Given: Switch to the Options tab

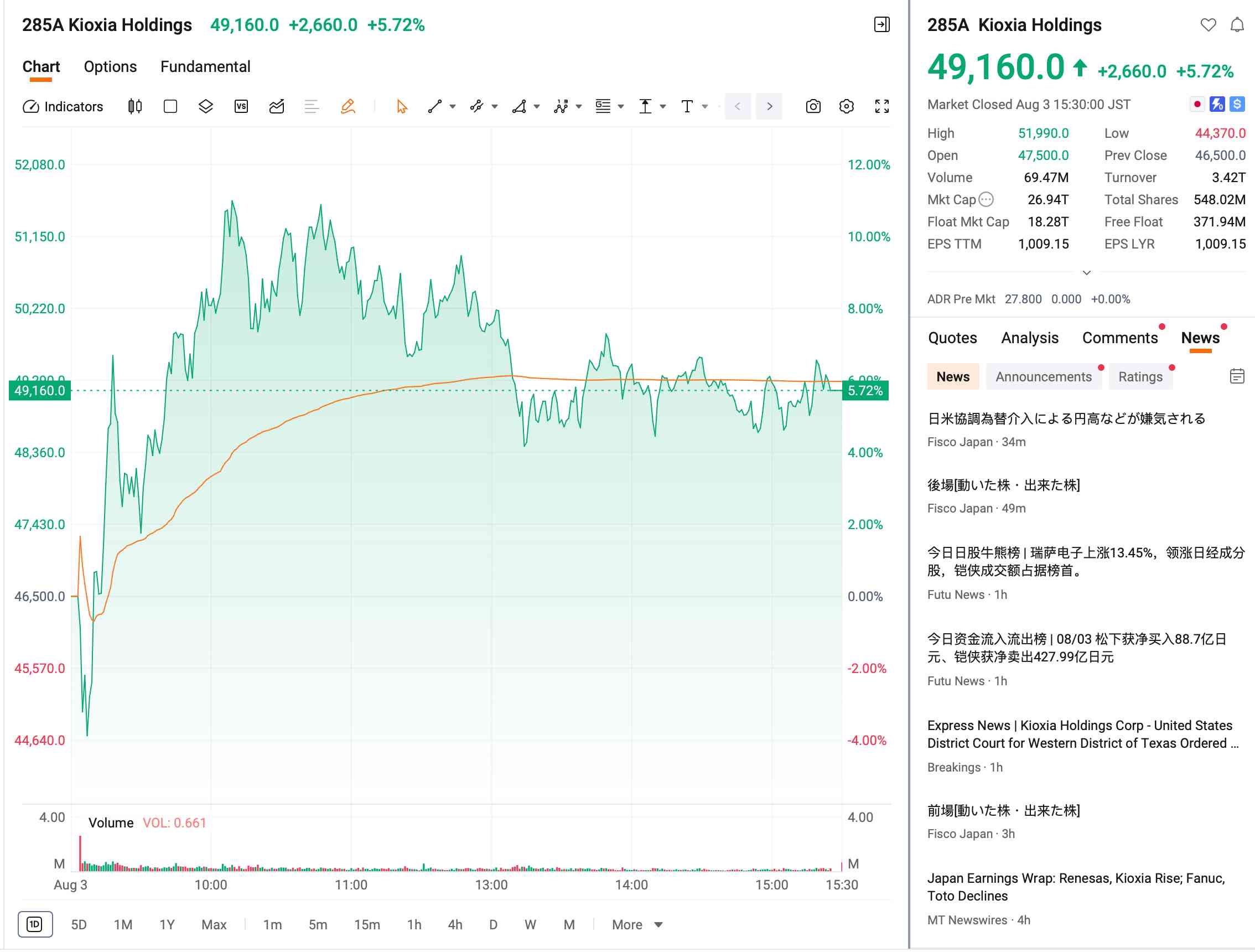Looking at the screenshot, I should click(x=110, y=67).
